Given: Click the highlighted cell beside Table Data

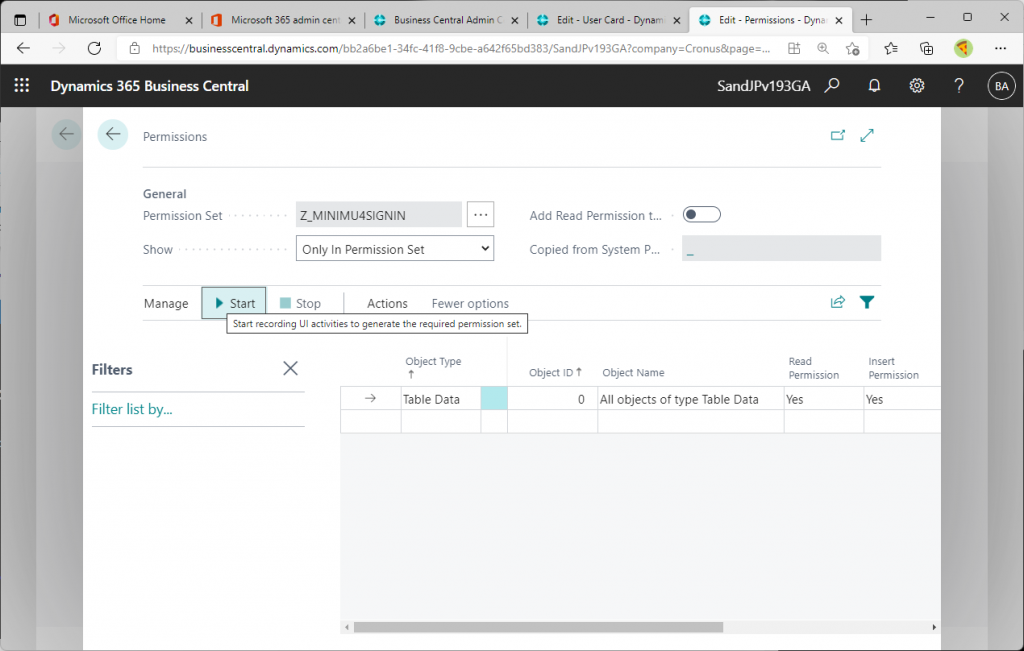Looking at the screenshot, I should point(494,398).
